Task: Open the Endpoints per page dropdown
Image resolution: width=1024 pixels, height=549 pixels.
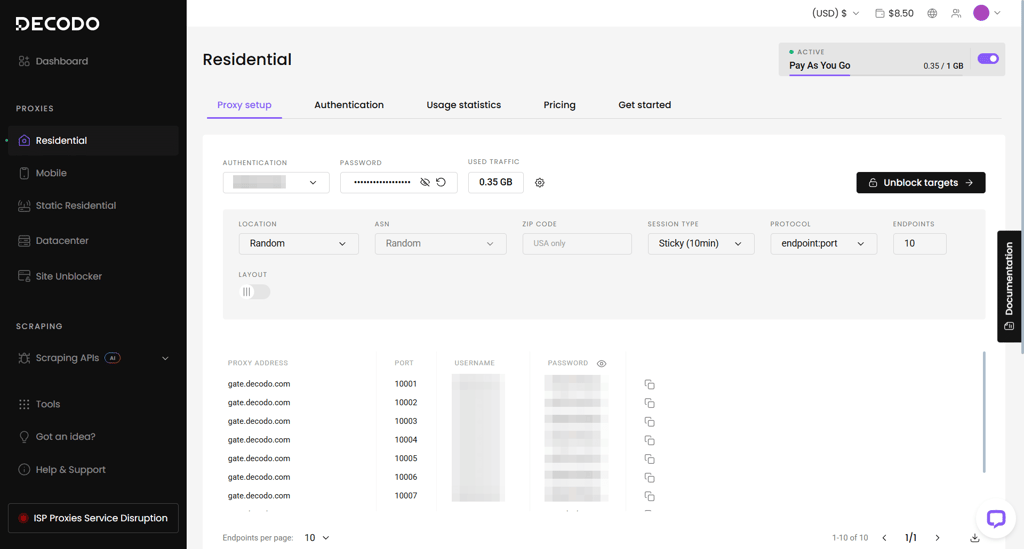Action: coord(317,538)
